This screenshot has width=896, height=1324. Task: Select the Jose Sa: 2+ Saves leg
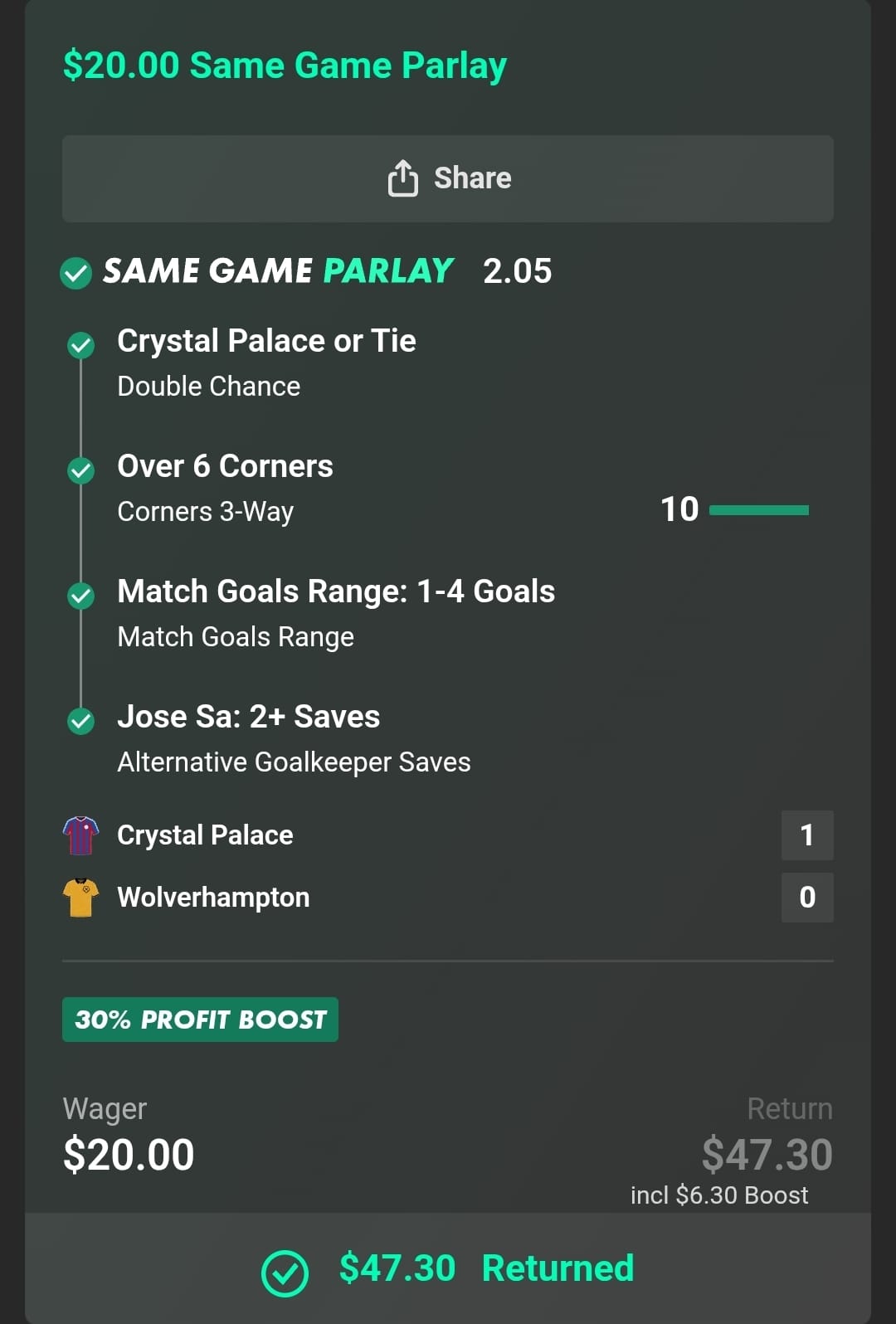pos(248,717)
